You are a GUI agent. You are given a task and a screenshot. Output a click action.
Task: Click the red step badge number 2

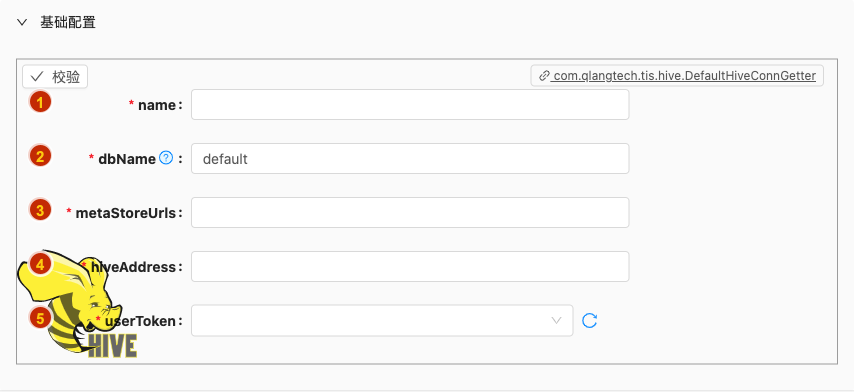tap(40, 156)
